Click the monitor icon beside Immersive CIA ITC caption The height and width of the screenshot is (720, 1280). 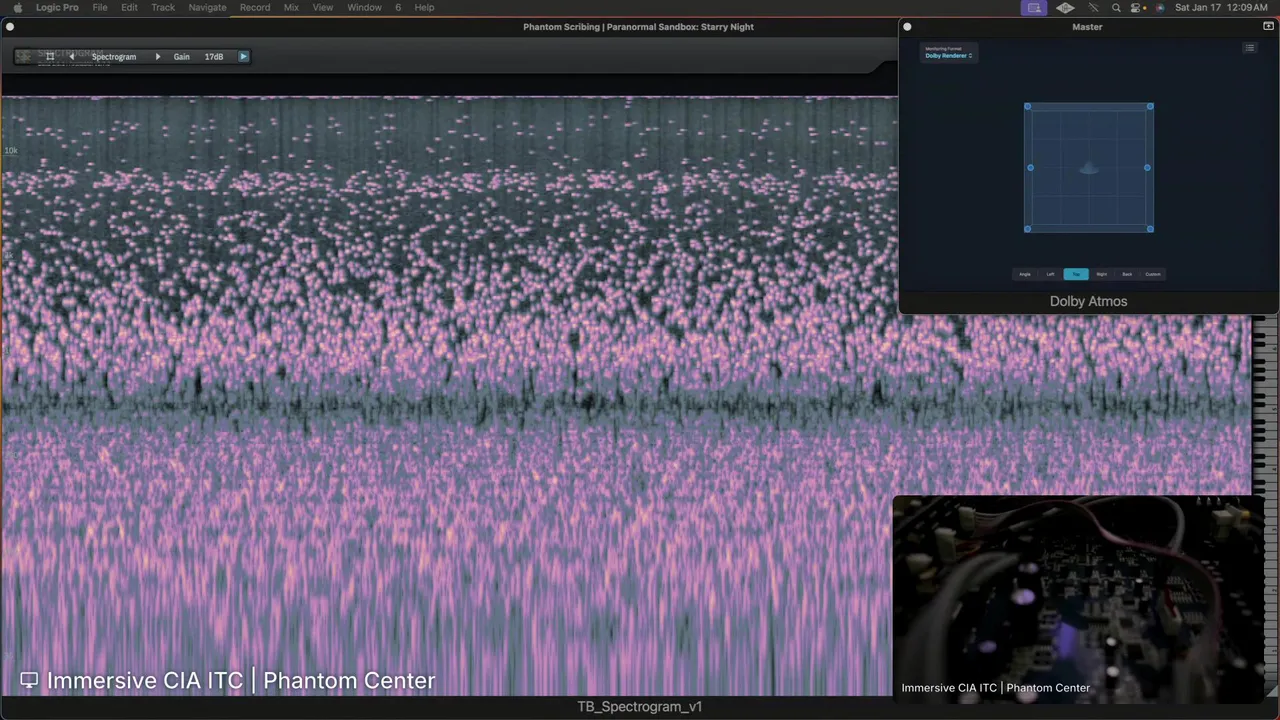pyautogui.click(x=29, y=680)
